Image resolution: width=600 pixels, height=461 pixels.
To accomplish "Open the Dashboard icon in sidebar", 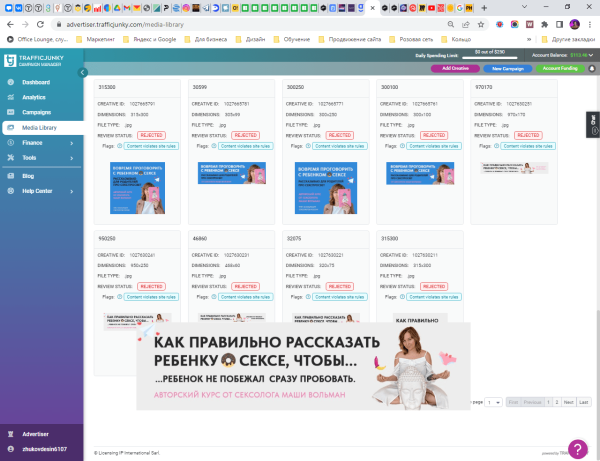I will [11, 82].
